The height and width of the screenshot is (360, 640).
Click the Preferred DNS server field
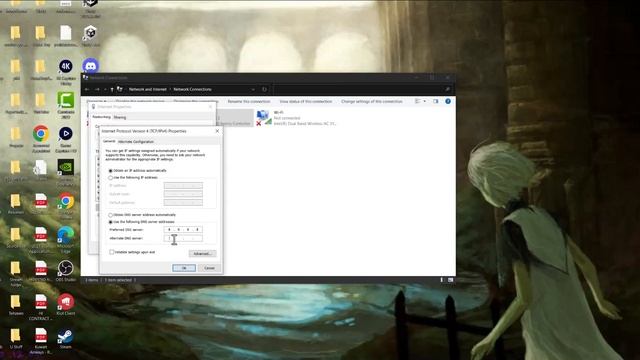click(x=183, y=229)
